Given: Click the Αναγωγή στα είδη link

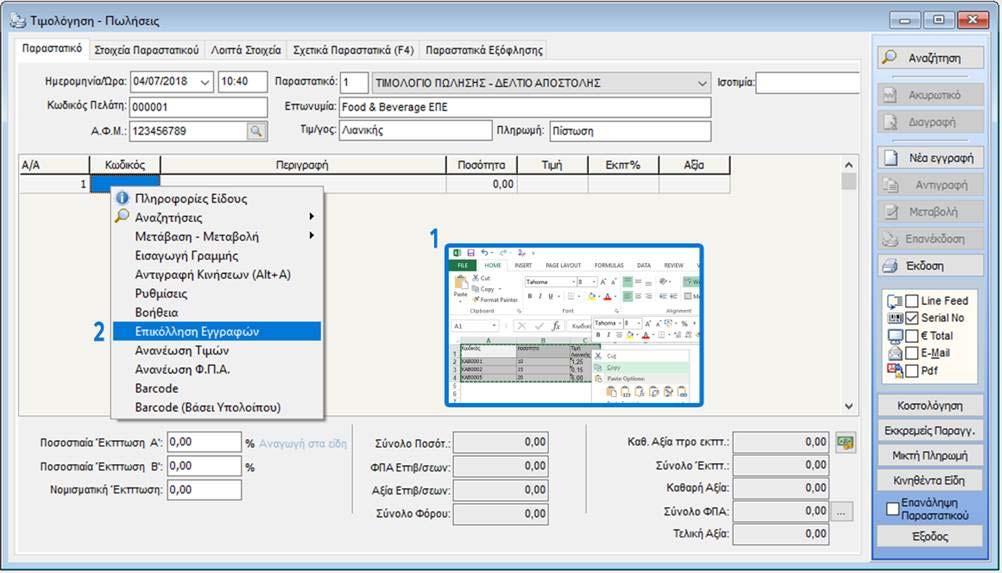Looking at the screenshot, I should tap(303, 443).
